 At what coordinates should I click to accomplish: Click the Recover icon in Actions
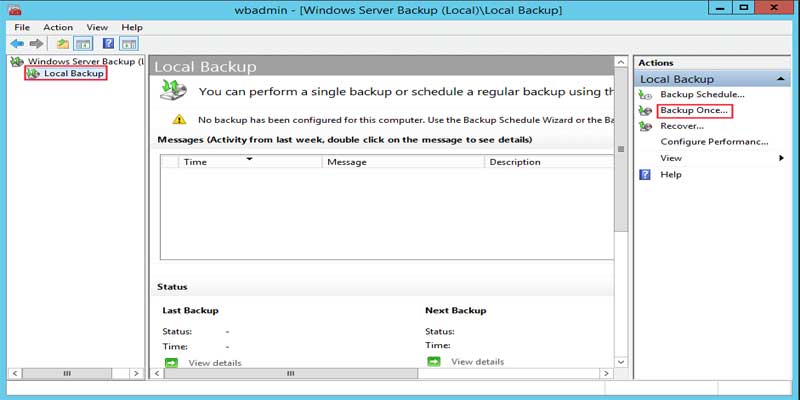pos(645,127)
